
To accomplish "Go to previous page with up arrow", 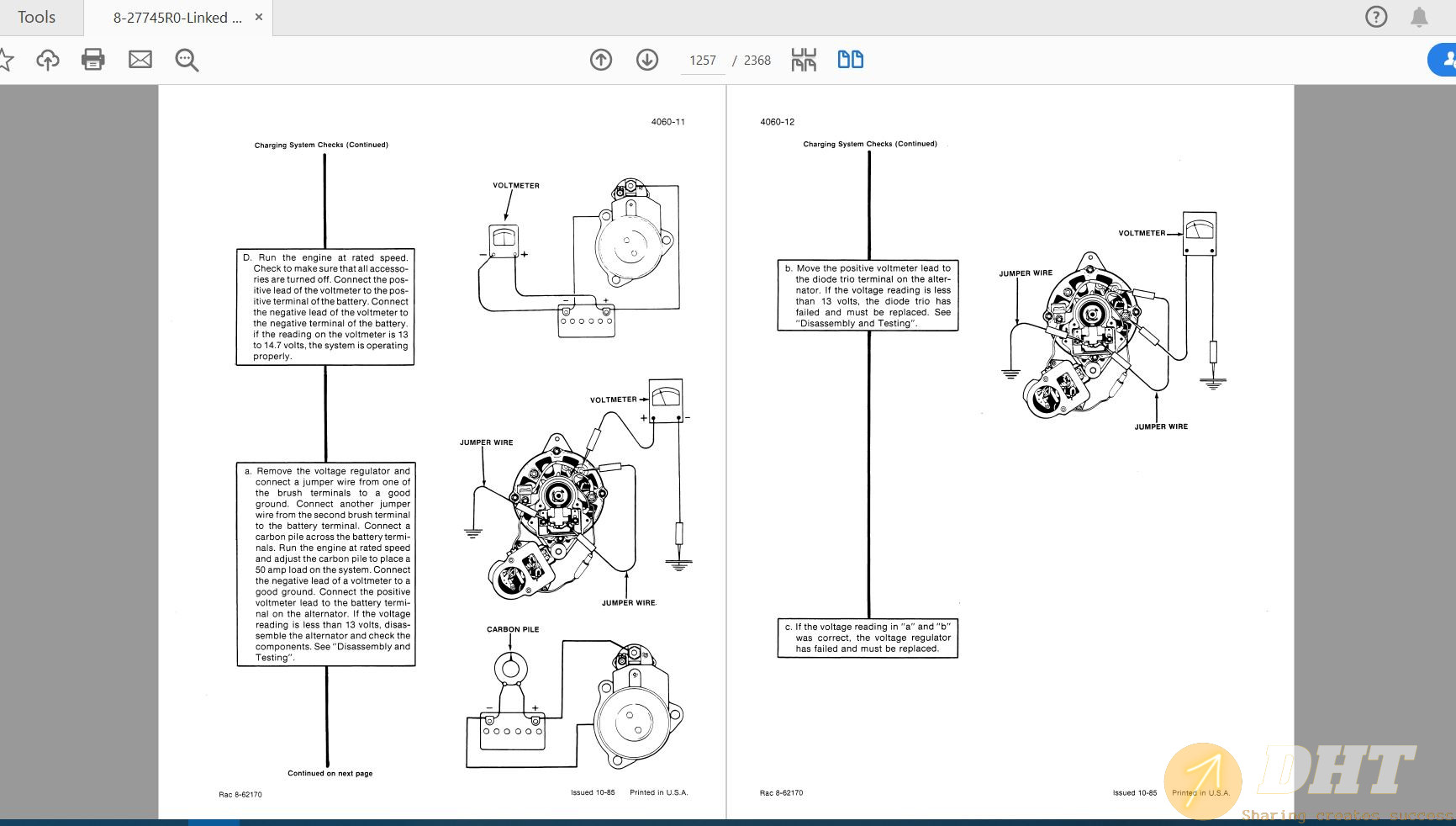I will (x=601, y=60).
